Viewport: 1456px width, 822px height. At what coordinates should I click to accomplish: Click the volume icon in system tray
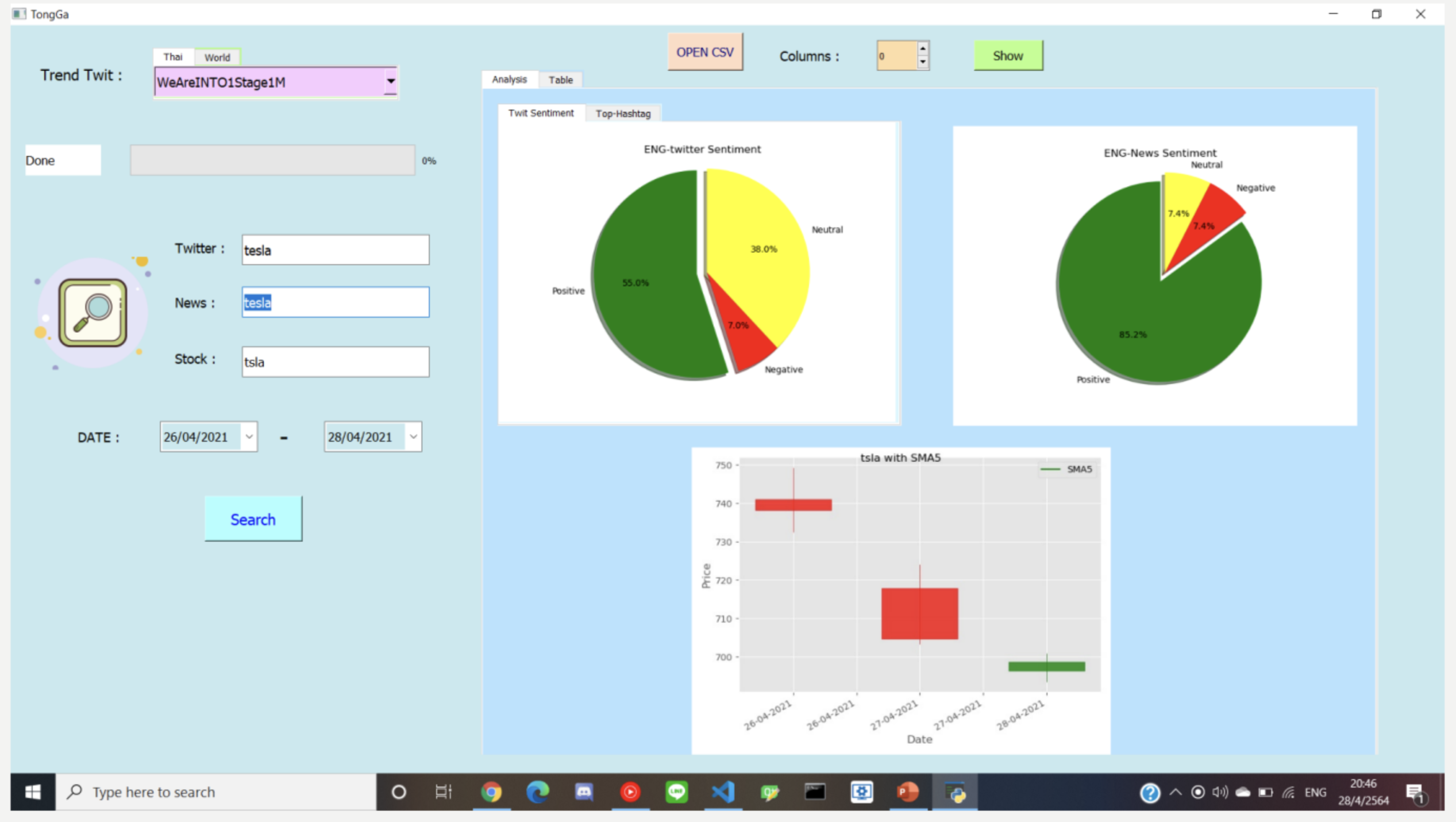click(1220, 792)
